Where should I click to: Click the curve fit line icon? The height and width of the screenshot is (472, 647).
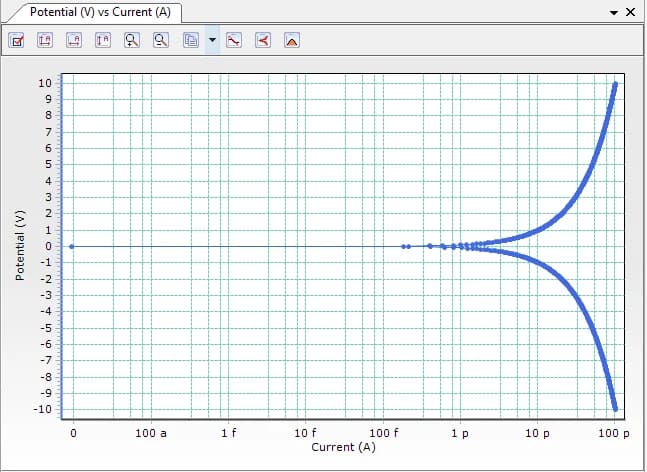pyautogui.click(x=234, y=40)
